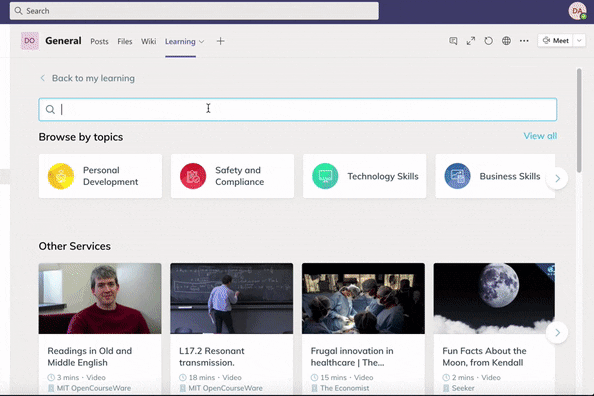594x396 pixels.
Task: Open L17.2 Resonant transmission video thumbnail
Action: [x=231, y=299]
